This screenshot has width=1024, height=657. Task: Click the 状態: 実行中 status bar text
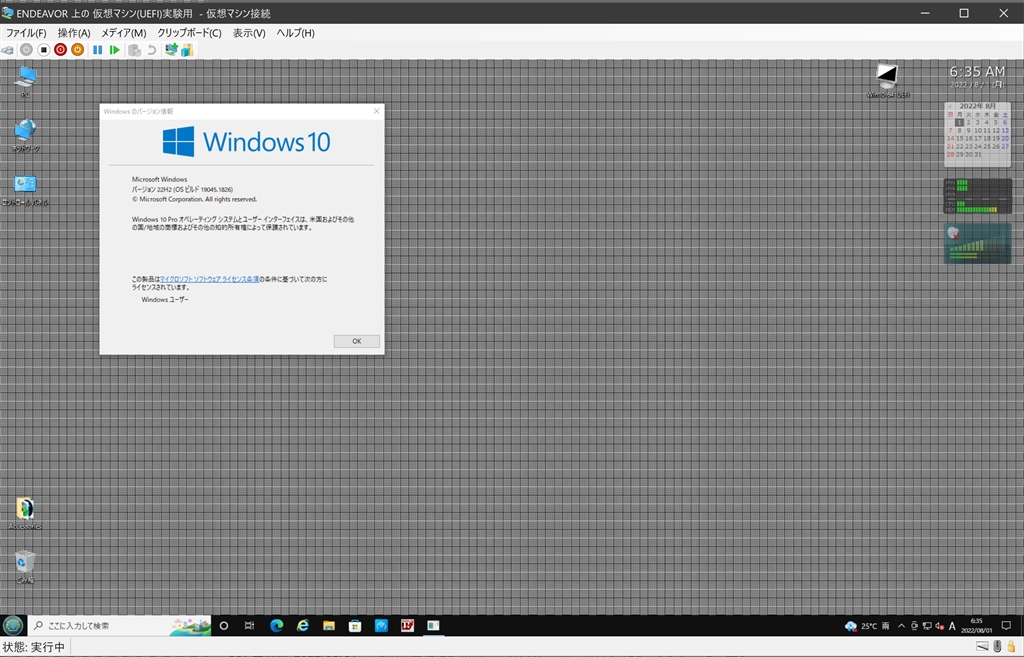(34, 647)
